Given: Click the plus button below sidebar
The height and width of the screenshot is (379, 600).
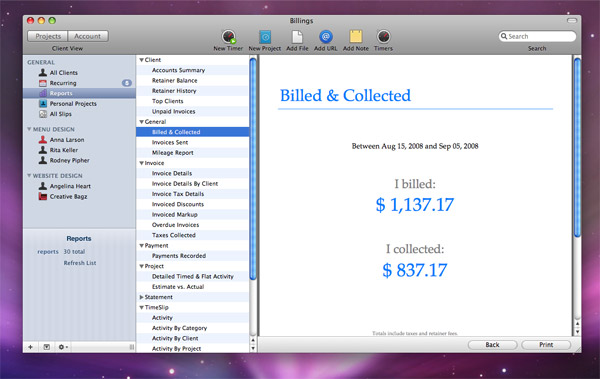Looking at the screenshot, I should (x=31, y=347).
